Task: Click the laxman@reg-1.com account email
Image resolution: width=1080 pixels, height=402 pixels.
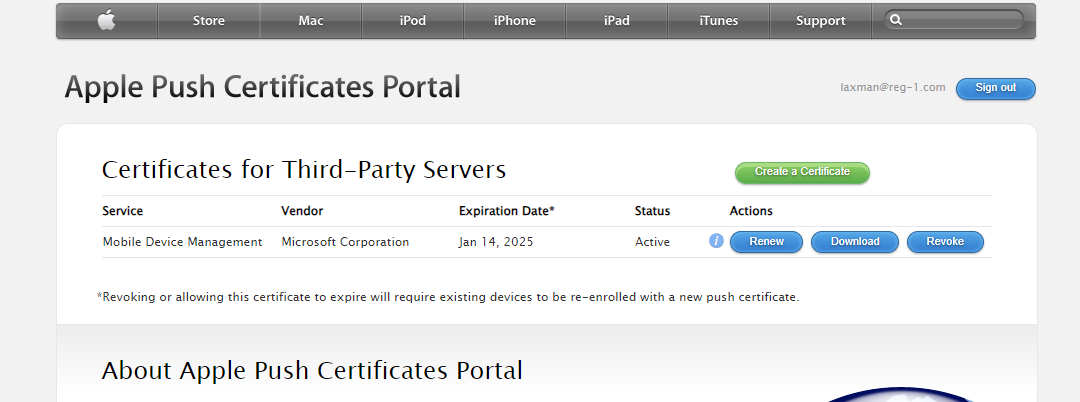Action: pos(892,88)
